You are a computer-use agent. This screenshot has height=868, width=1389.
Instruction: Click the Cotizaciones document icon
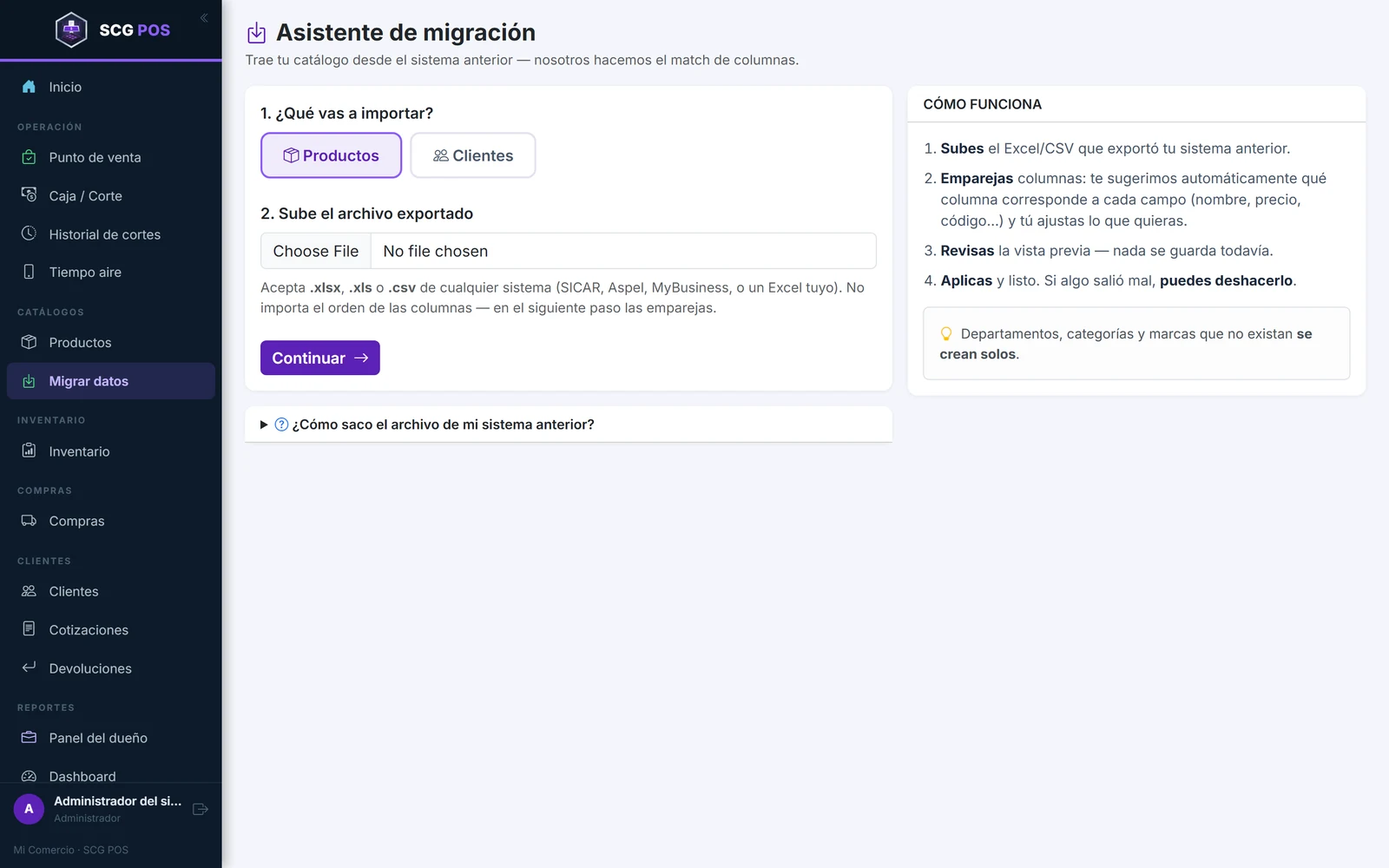29,629
